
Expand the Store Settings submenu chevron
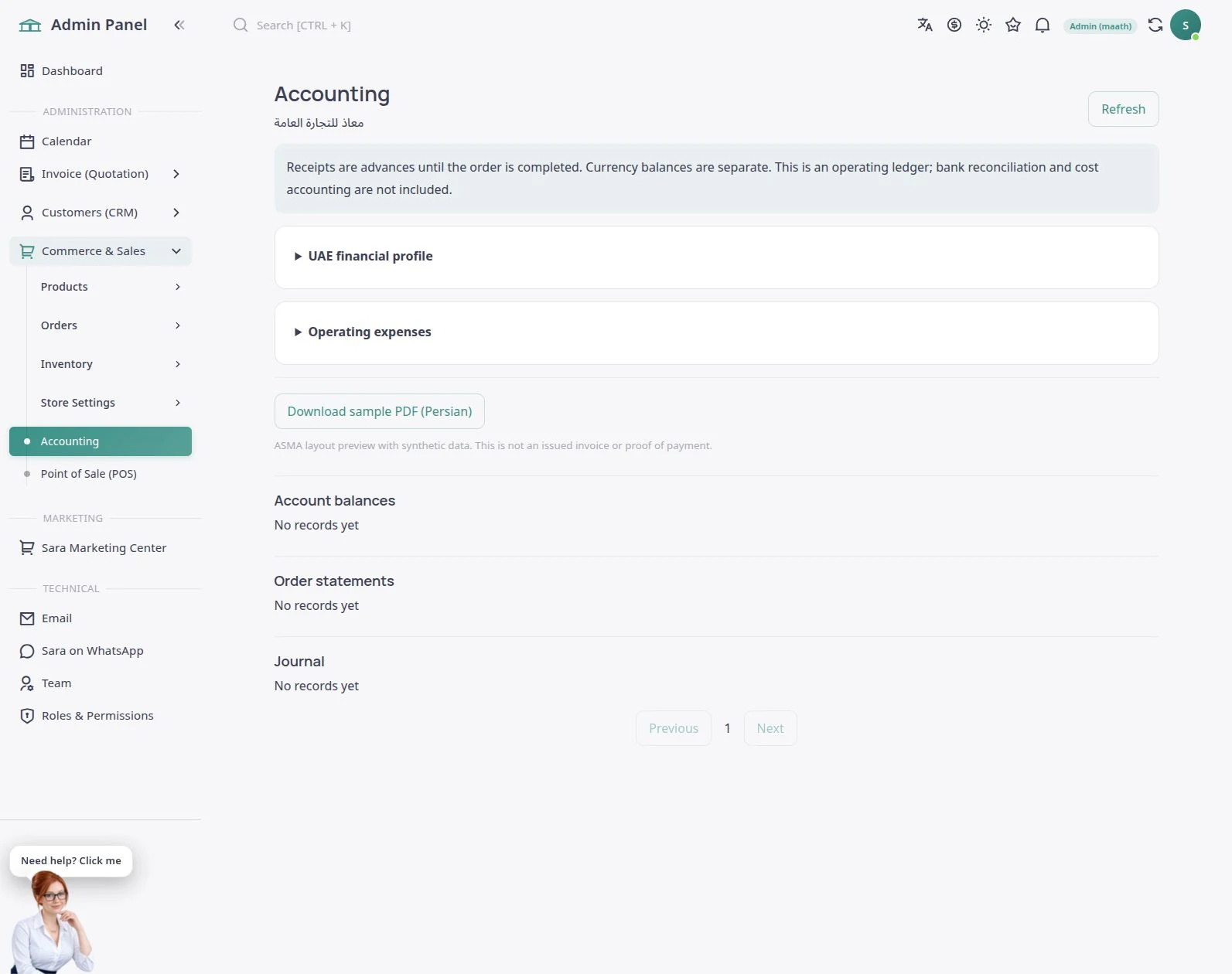pos(178,403)
